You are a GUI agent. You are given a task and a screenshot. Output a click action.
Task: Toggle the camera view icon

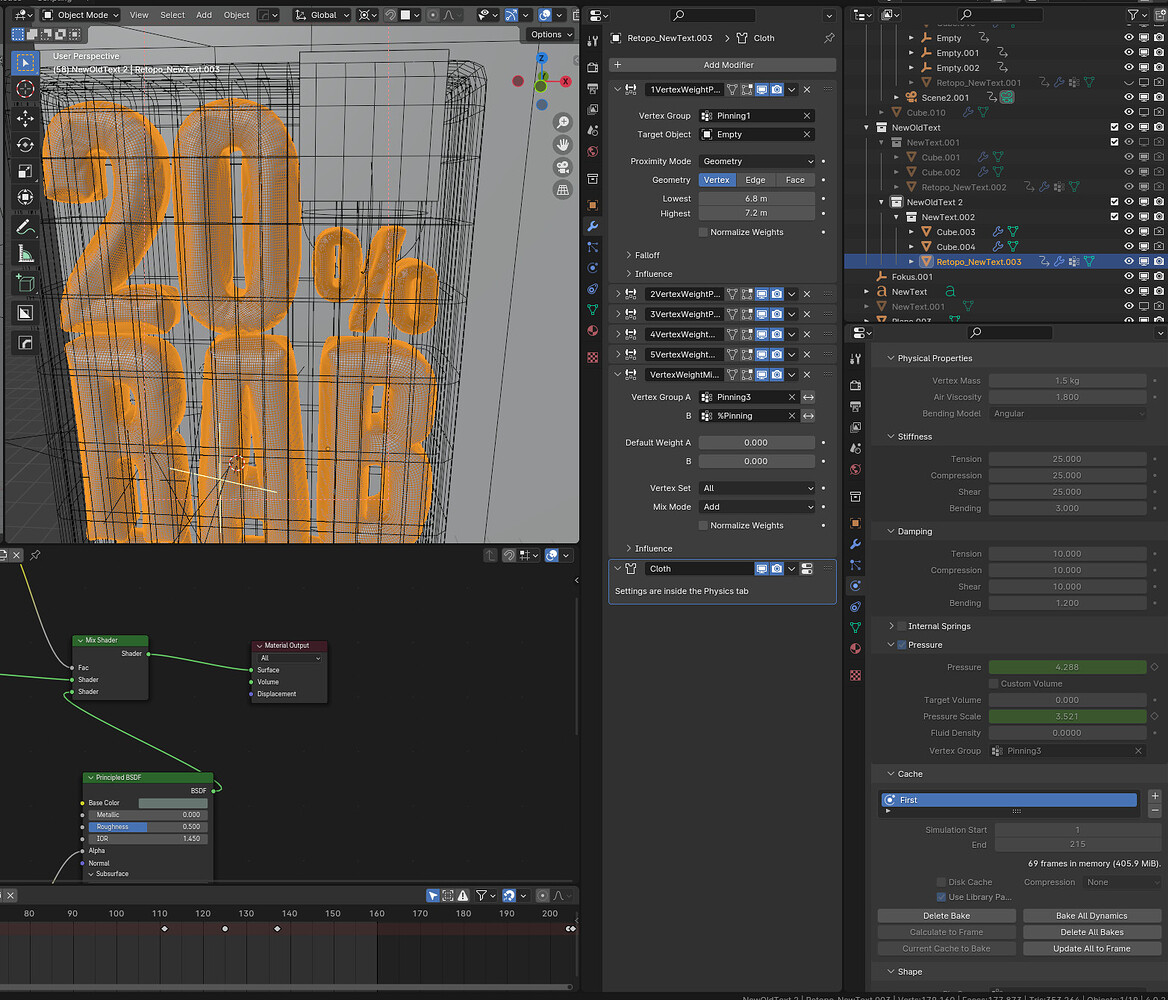[563, 167]
